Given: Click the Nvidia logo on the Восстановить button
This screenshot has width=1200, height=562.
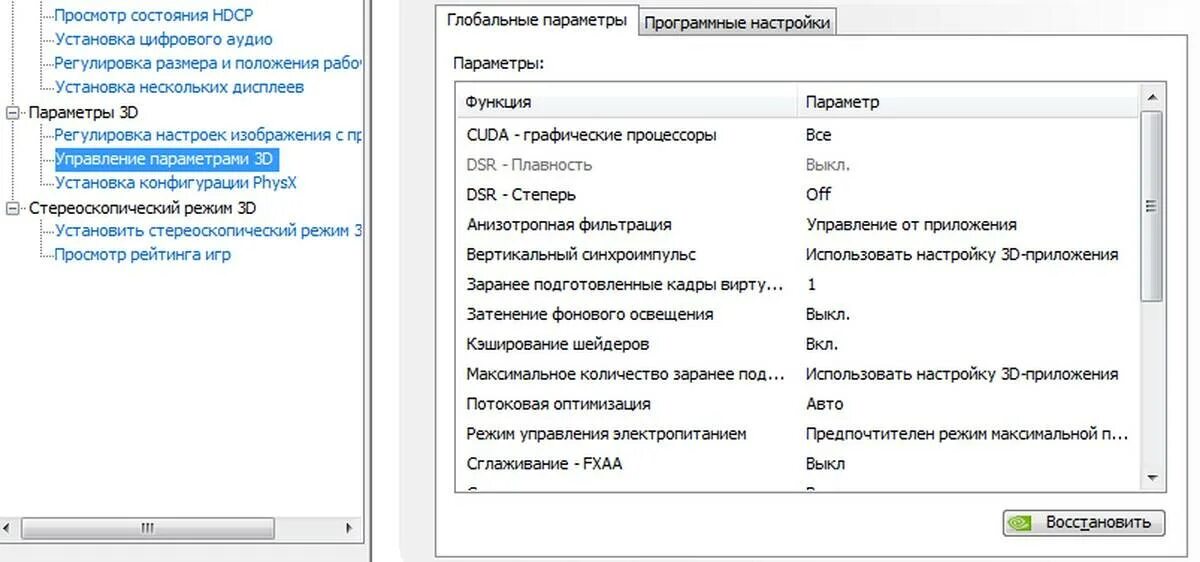Looking at the screenshot, I should click(x=1020, y=522).
